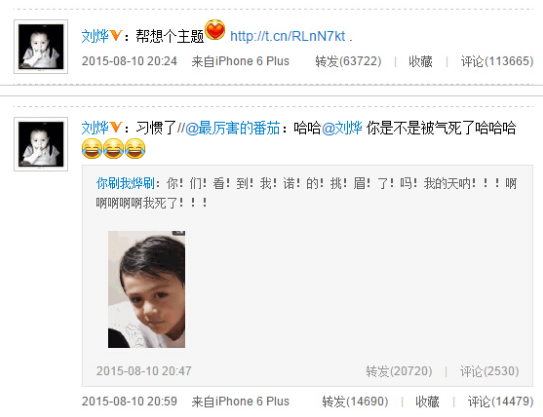Open 评论(2530) in the quoted post
The width and height of the screenshot is (543, 417).
489,371
